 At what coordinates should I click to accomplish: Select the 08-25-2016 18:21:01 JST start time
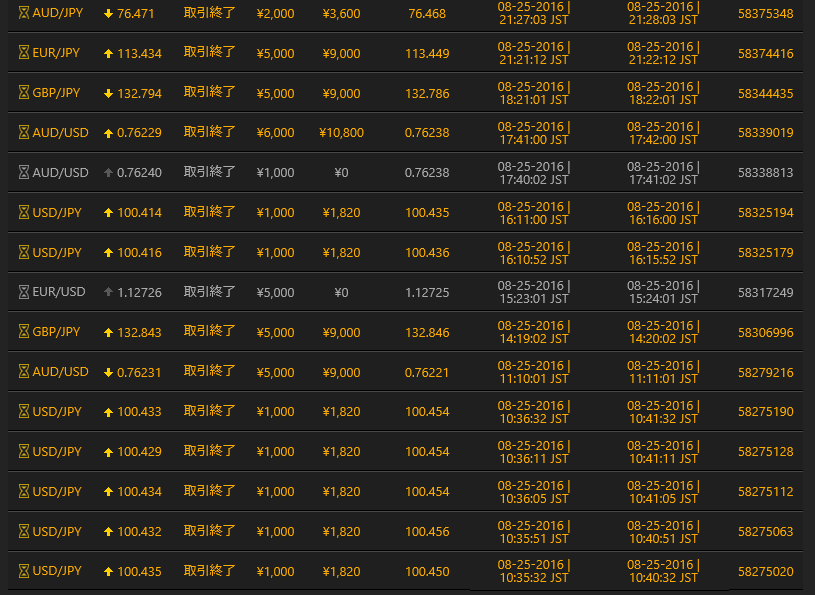tap(534, 93)
